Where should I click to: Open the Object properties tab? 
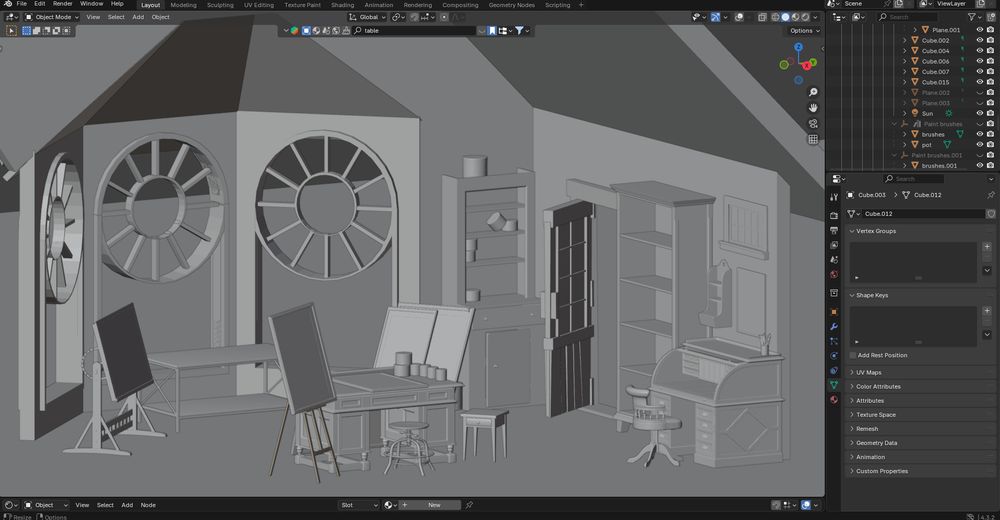point(834,312)
